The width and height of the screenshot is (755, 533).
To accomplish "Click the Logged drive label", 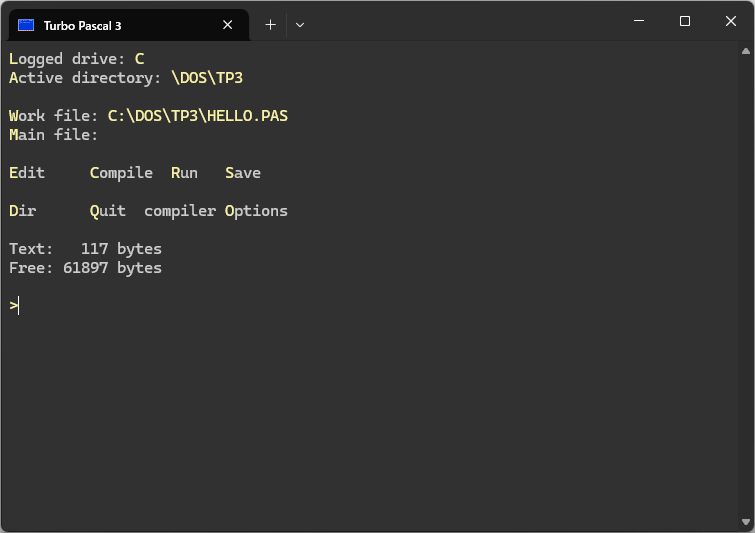I will click(x=67, y=59).
